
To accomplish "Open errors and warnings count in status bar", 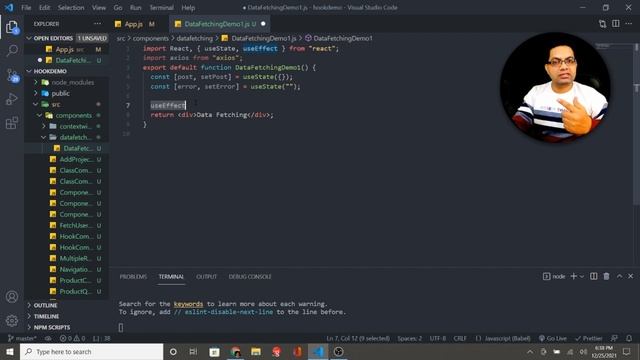I will point(72,338).
